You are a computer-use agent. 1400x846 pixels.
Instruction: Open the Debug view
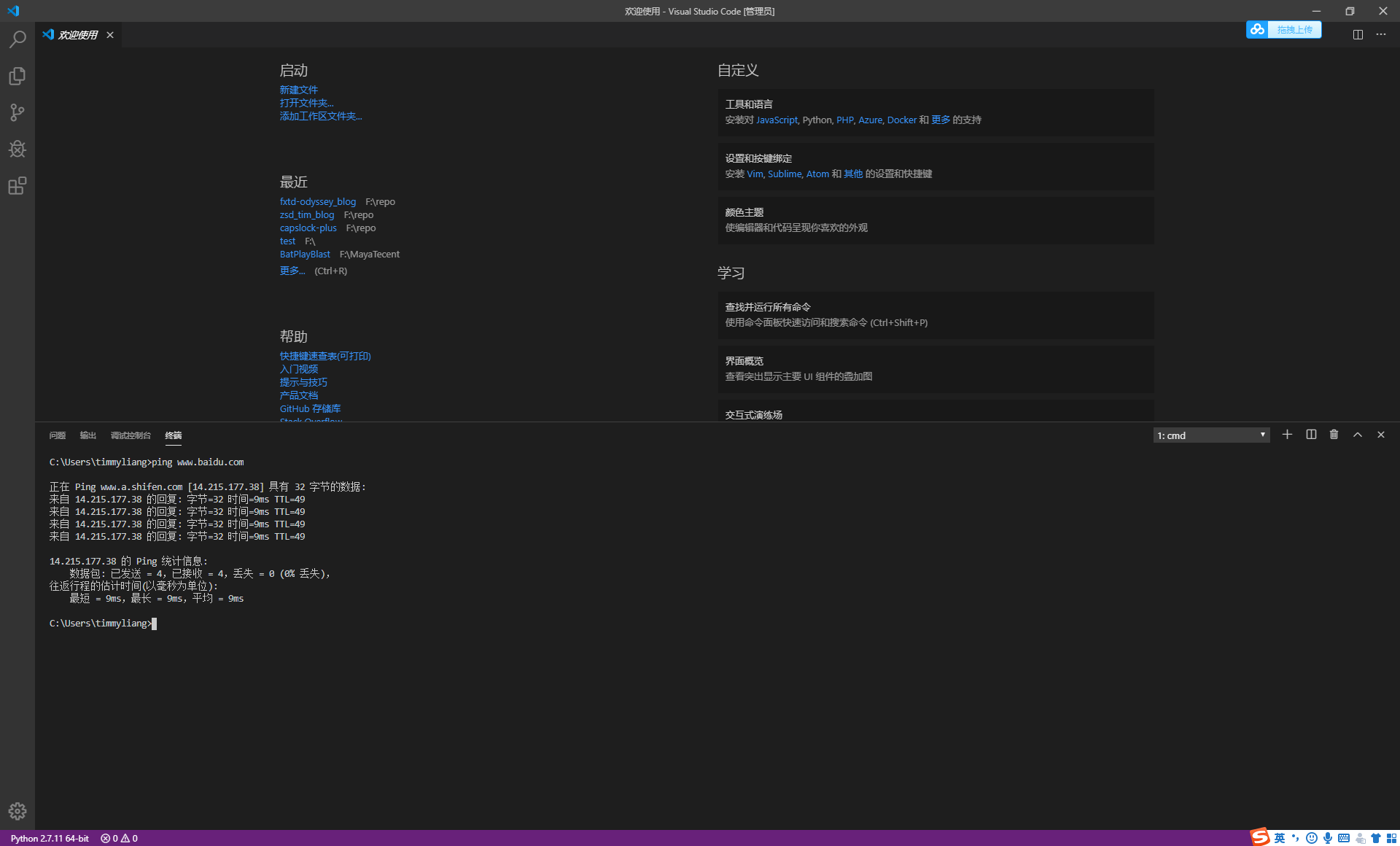pos(17,149)
